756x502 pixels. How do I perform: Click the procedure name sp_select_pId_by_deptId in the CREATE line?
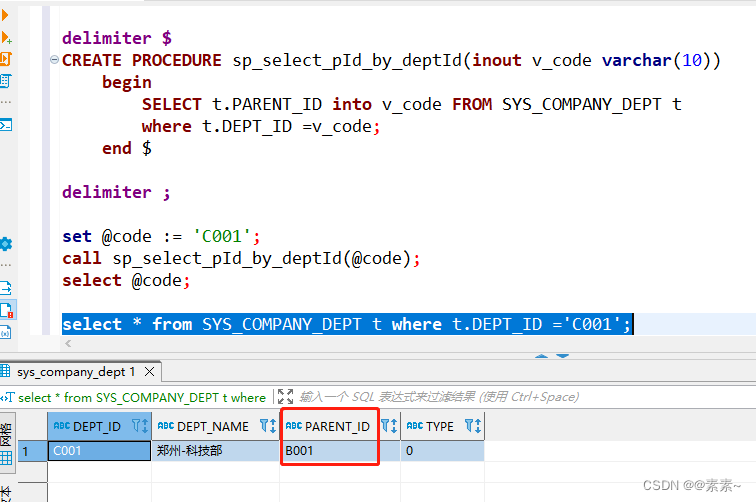[x=347, y=60]
